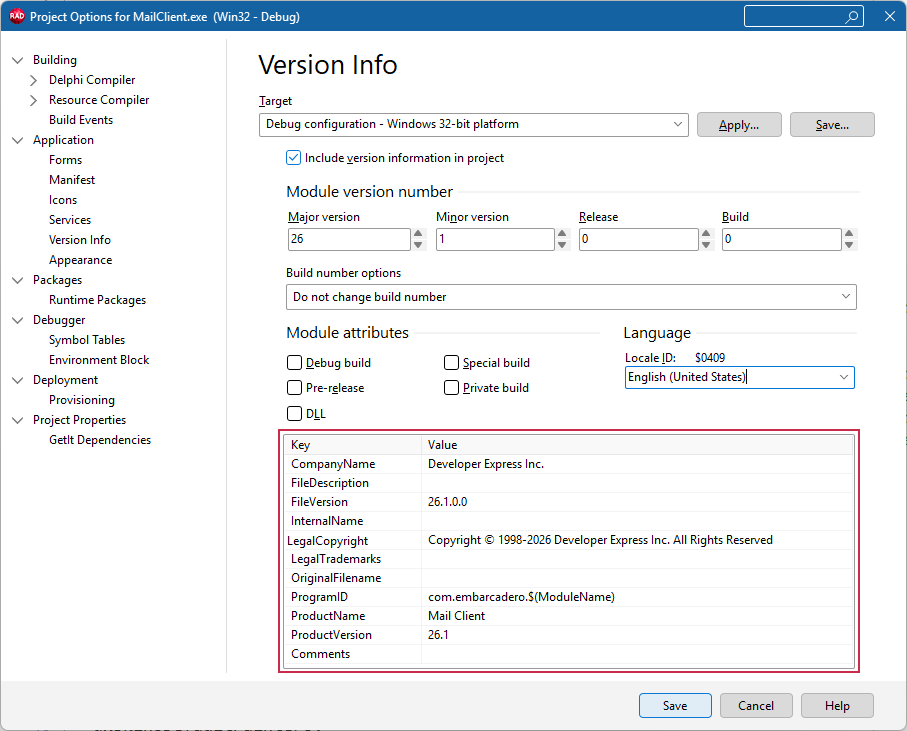
Task: Select Build Events in the tree
Action: tap(81, 120)
